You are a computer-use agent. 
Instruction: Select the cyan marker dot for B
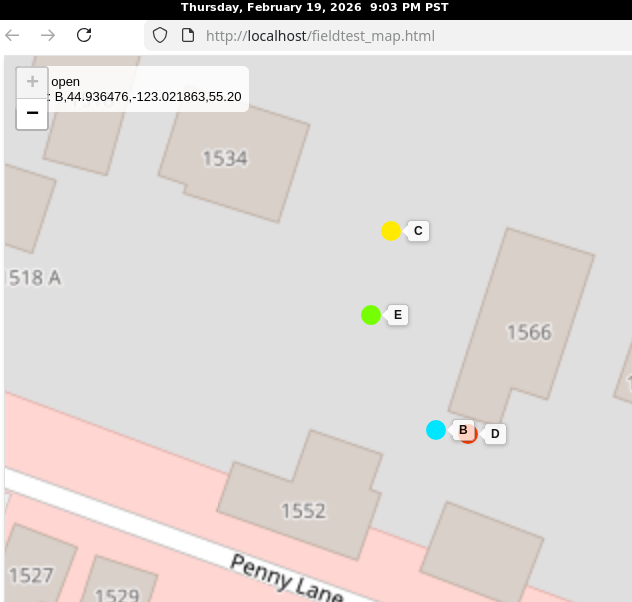[436, 430]
